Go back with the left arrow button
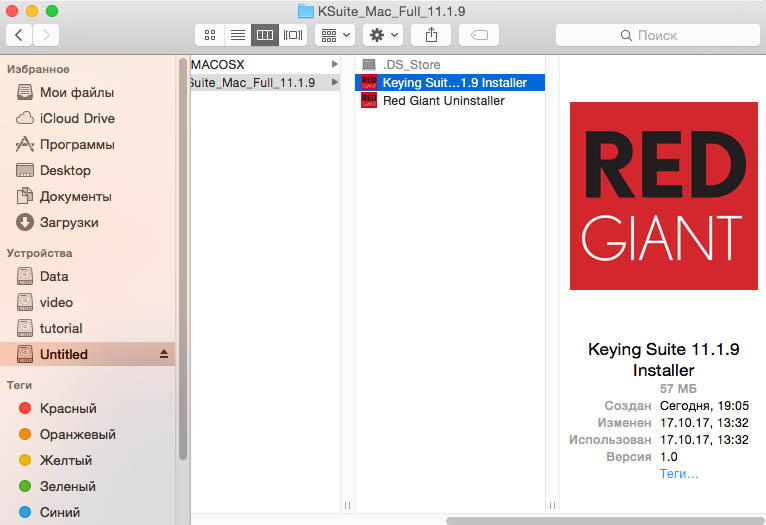766x525 pixels. coord(19,35)
